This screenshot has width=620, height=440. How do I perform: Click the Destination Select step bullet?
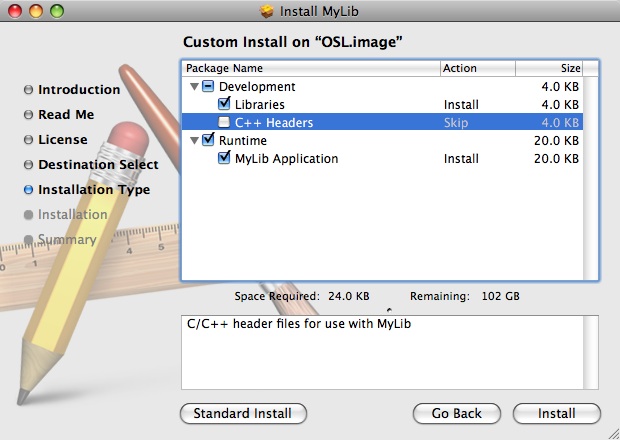point(28,165)
